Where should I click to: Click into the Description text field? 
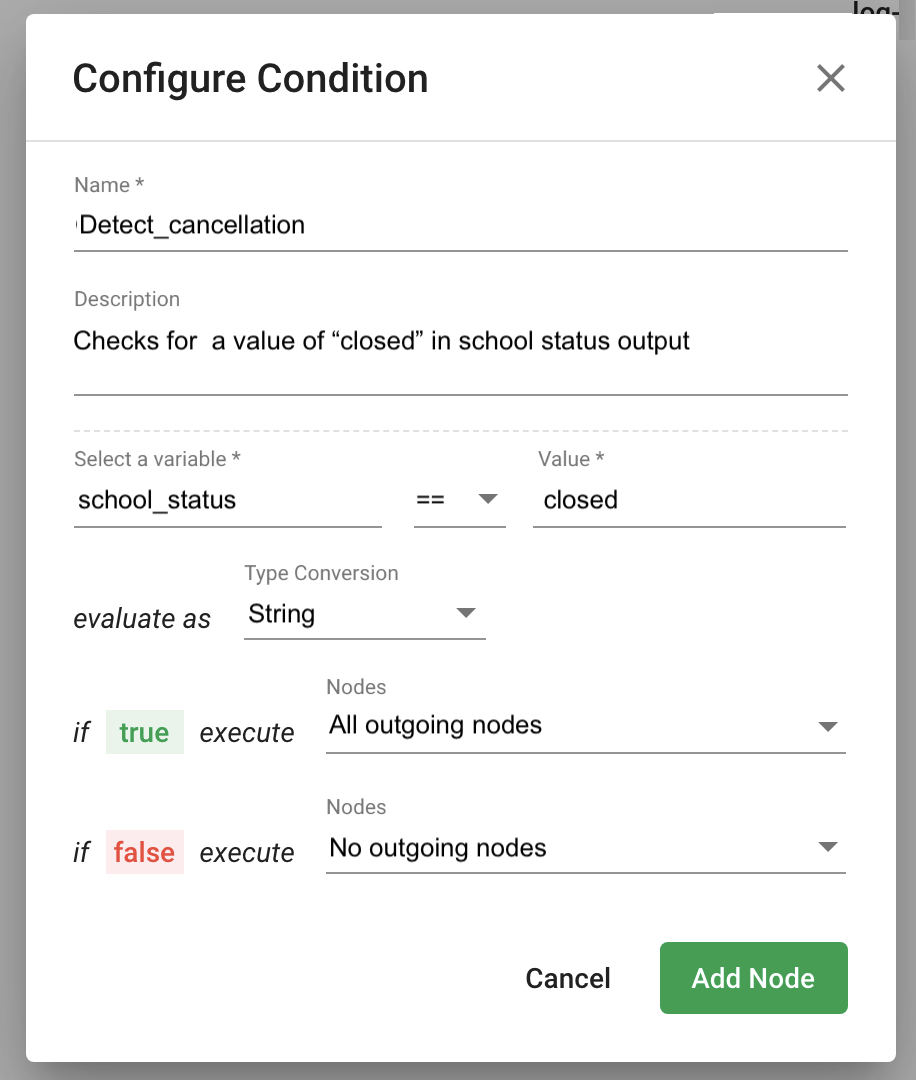(x=460, y=341)
